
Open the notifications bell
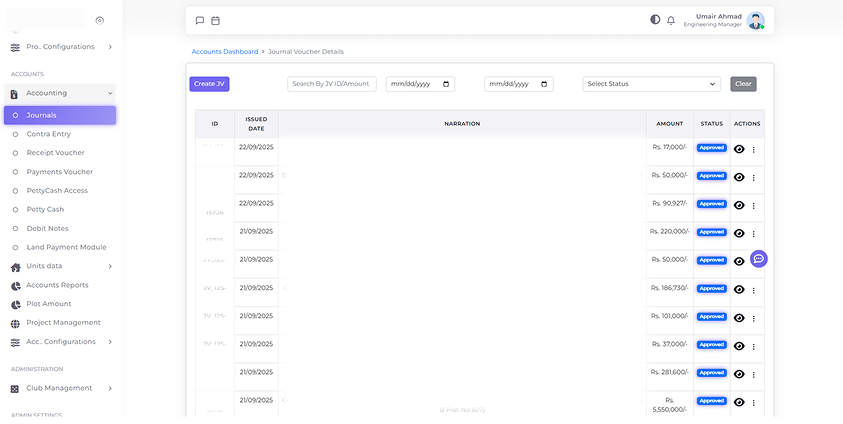pyautogui.click(x=671, y=20)
